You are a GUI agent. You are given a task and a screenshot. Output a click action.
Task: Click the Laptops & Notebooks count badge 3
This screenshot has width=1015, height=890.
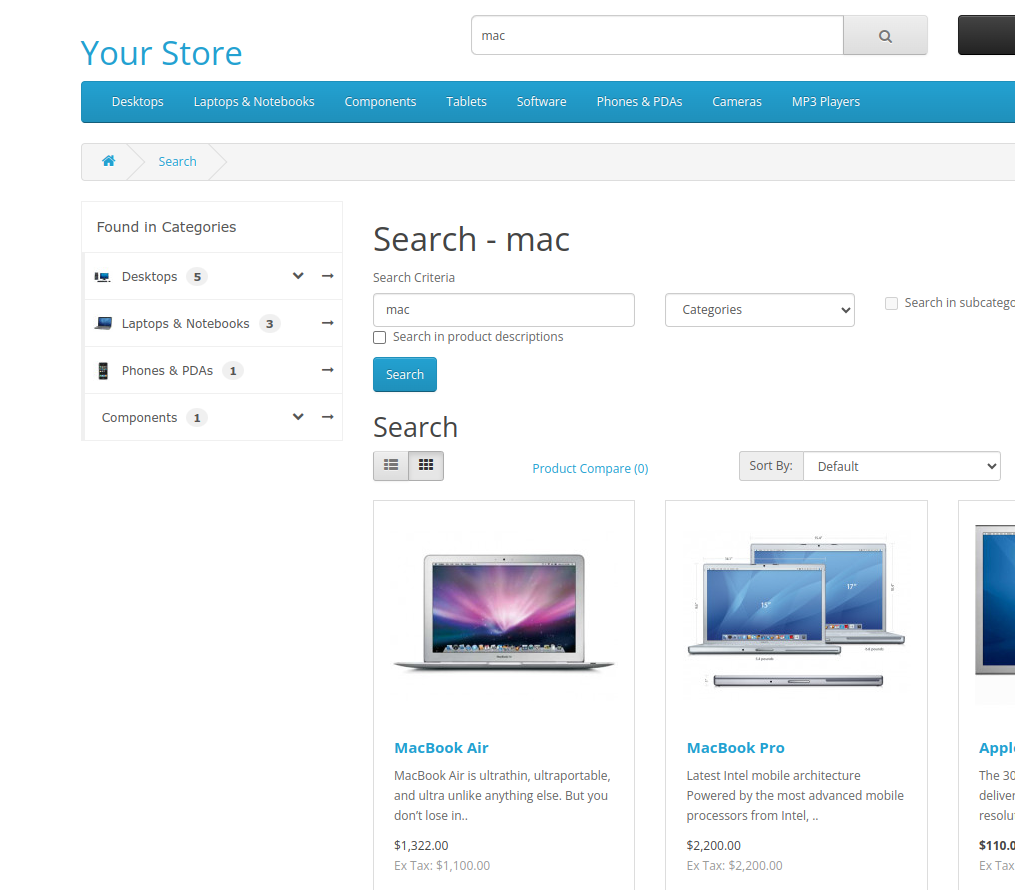click(x=269, y=324)
